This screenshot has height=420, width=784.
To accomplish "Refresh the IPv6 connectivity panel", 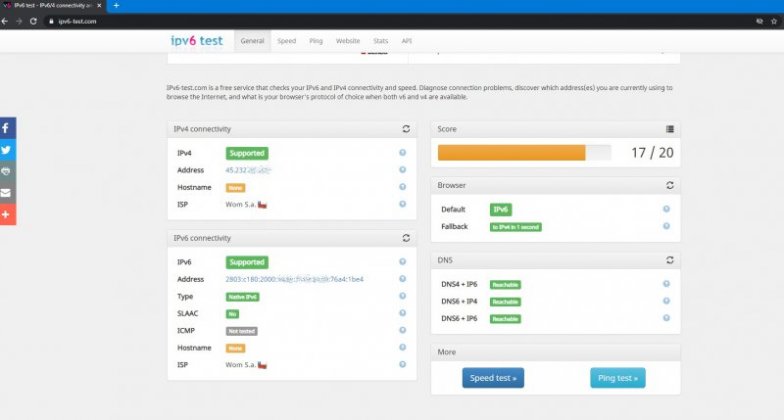I will 406,238.
